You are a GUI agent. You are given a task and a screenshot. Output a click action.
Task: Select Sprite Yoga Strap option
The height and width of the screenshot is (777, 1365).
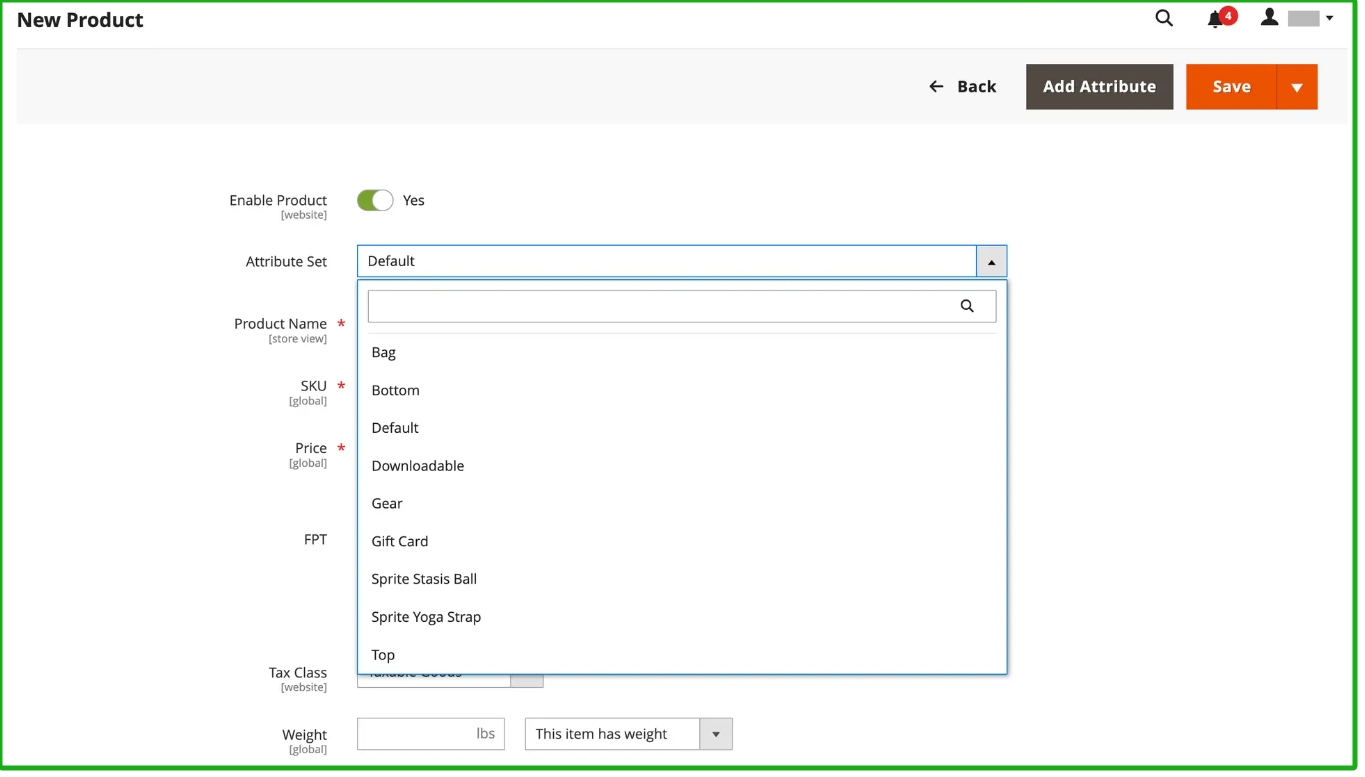click(x=426, y=617)
